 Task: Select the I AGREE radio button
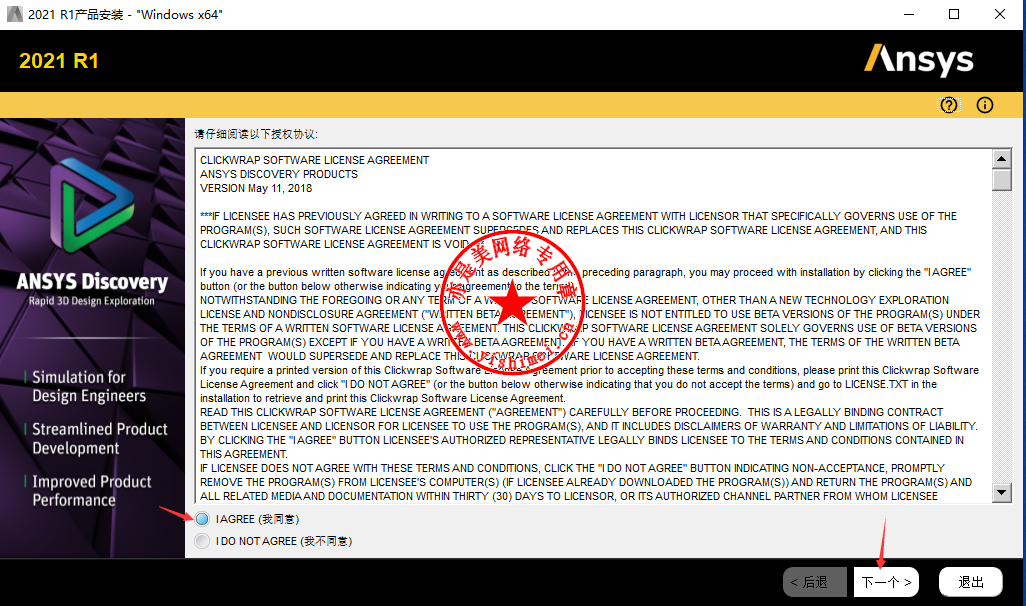tap(202, 519)
